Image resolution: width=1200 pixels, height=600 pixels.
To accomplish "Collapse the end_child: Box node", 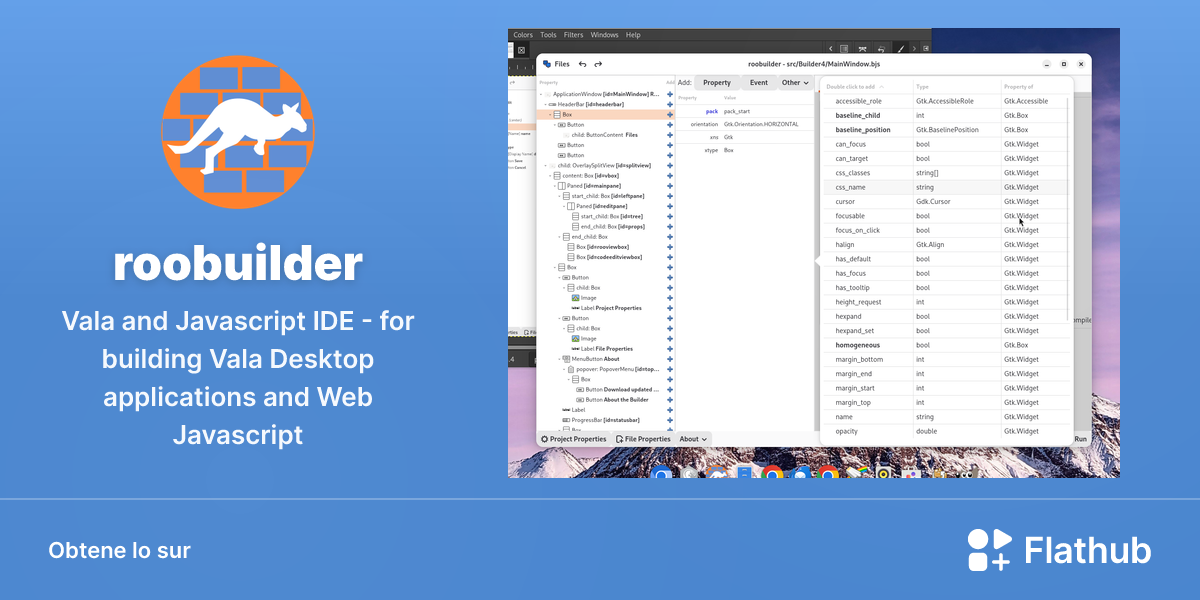I will coord(560,237).
